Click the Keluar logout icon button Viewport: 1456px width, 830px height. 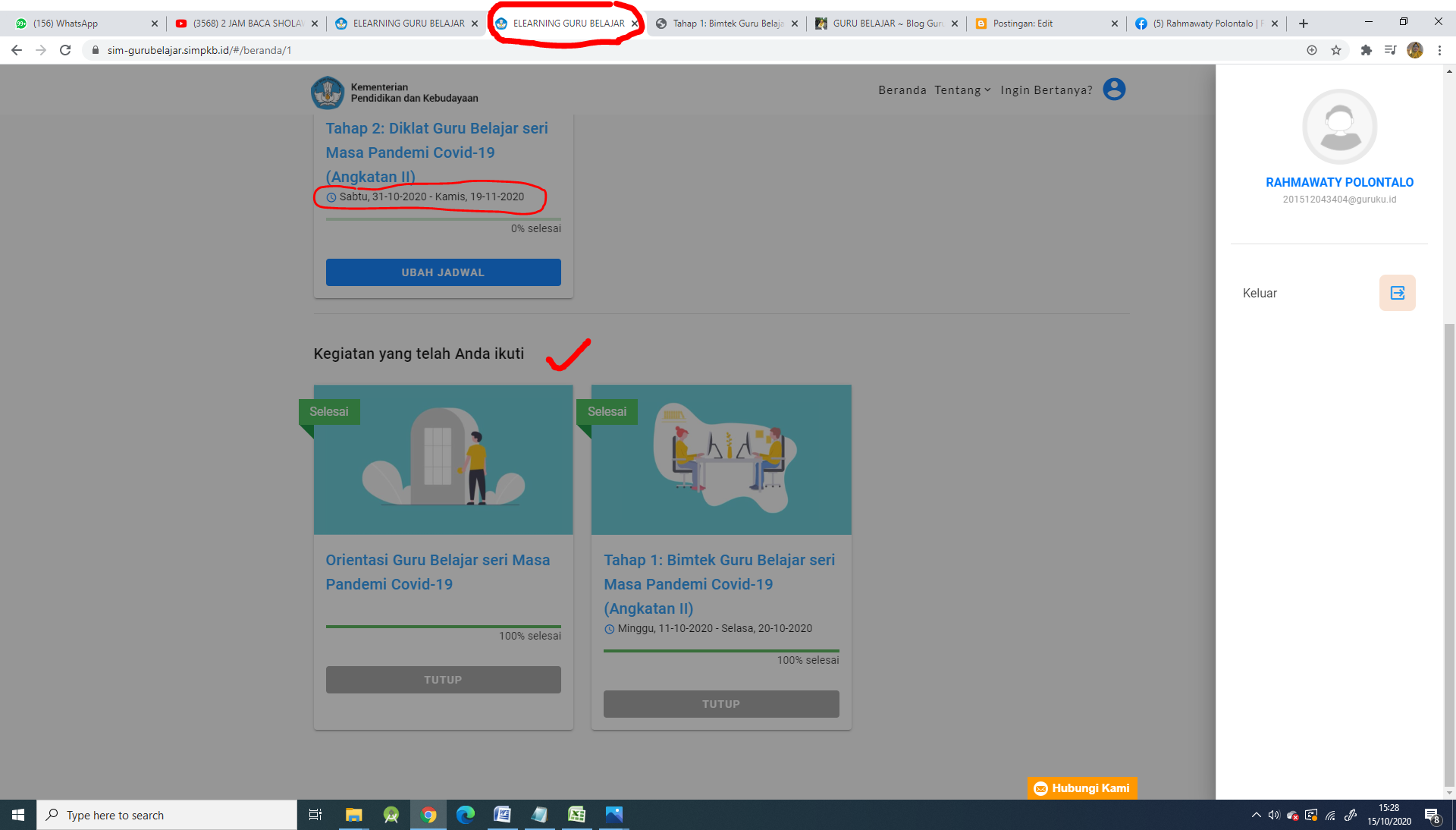click(1397, 293)
